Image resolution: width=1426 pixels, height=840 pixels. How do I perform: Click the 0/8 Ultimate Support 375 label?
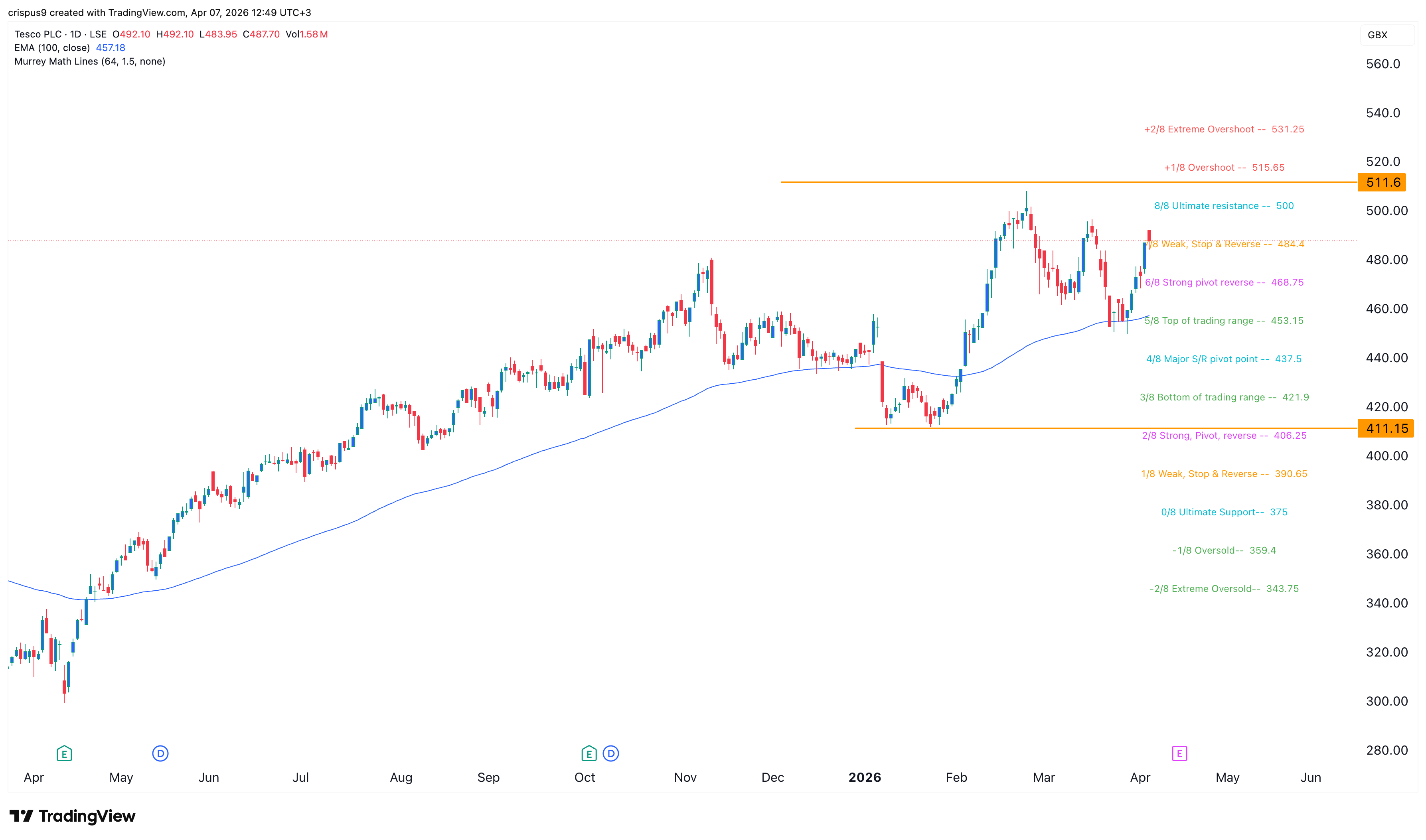click(1223, 512)
